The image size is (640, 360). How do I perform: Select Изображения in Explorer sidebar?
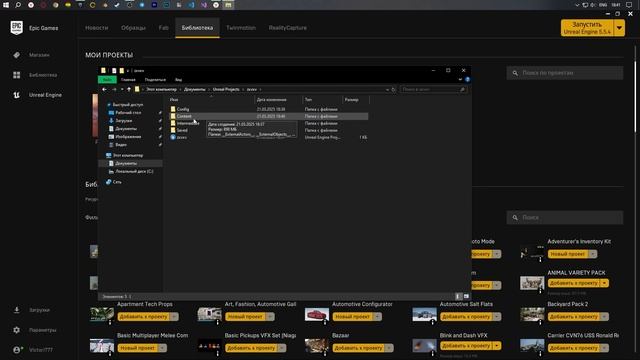click(128, 137)
